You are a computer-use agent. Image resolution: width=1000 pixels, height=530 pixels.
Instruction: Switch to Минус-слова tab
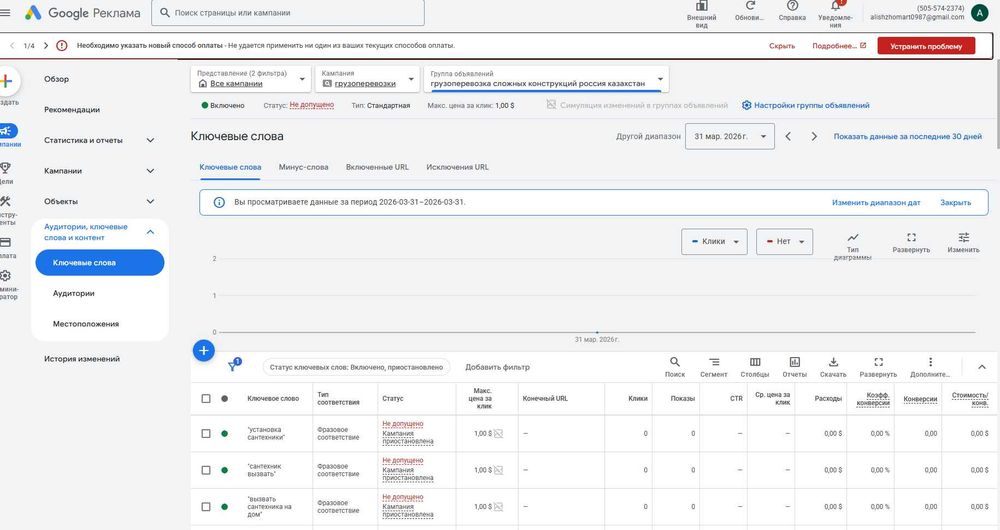(x=304, y=167)
